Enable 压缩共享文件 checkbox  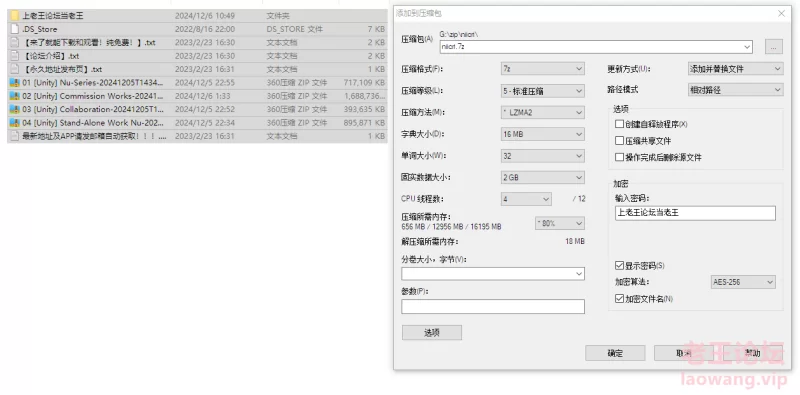[x=619, y=141]
